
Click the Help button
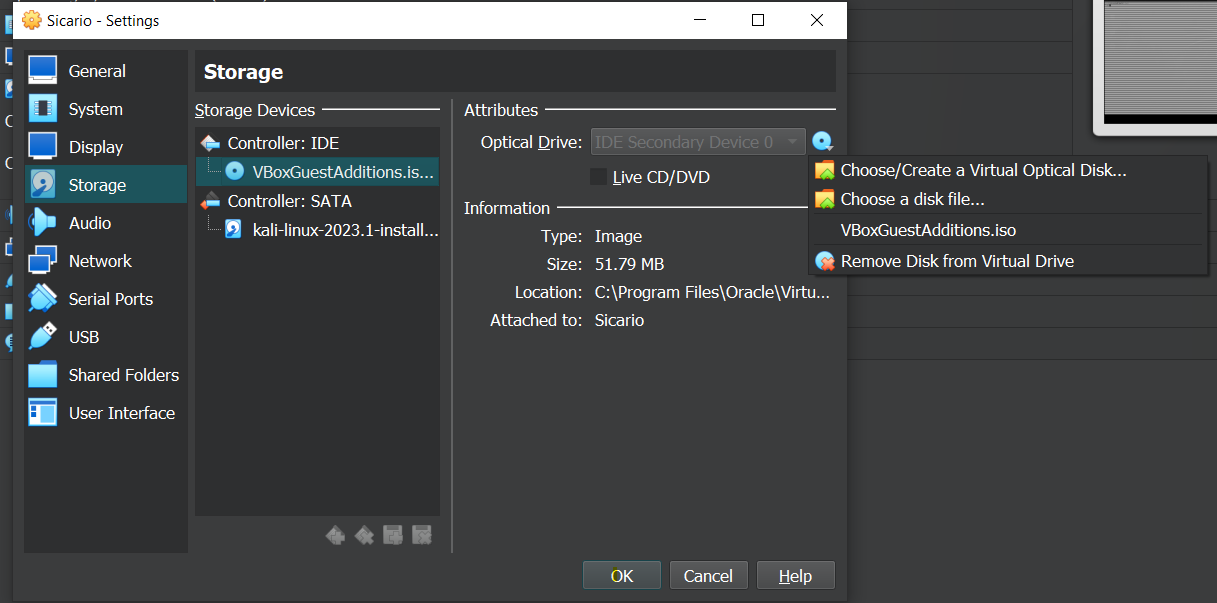tap(795, 576)
